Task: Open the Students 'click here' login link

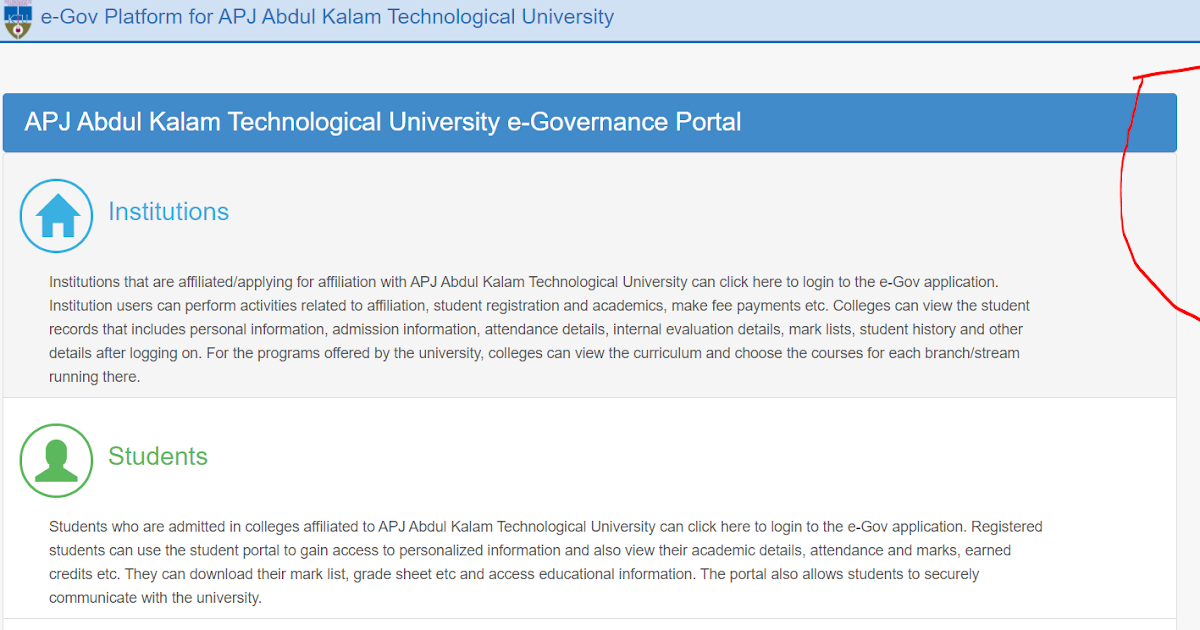Action: pyautogui.click(x=718, y=526)
